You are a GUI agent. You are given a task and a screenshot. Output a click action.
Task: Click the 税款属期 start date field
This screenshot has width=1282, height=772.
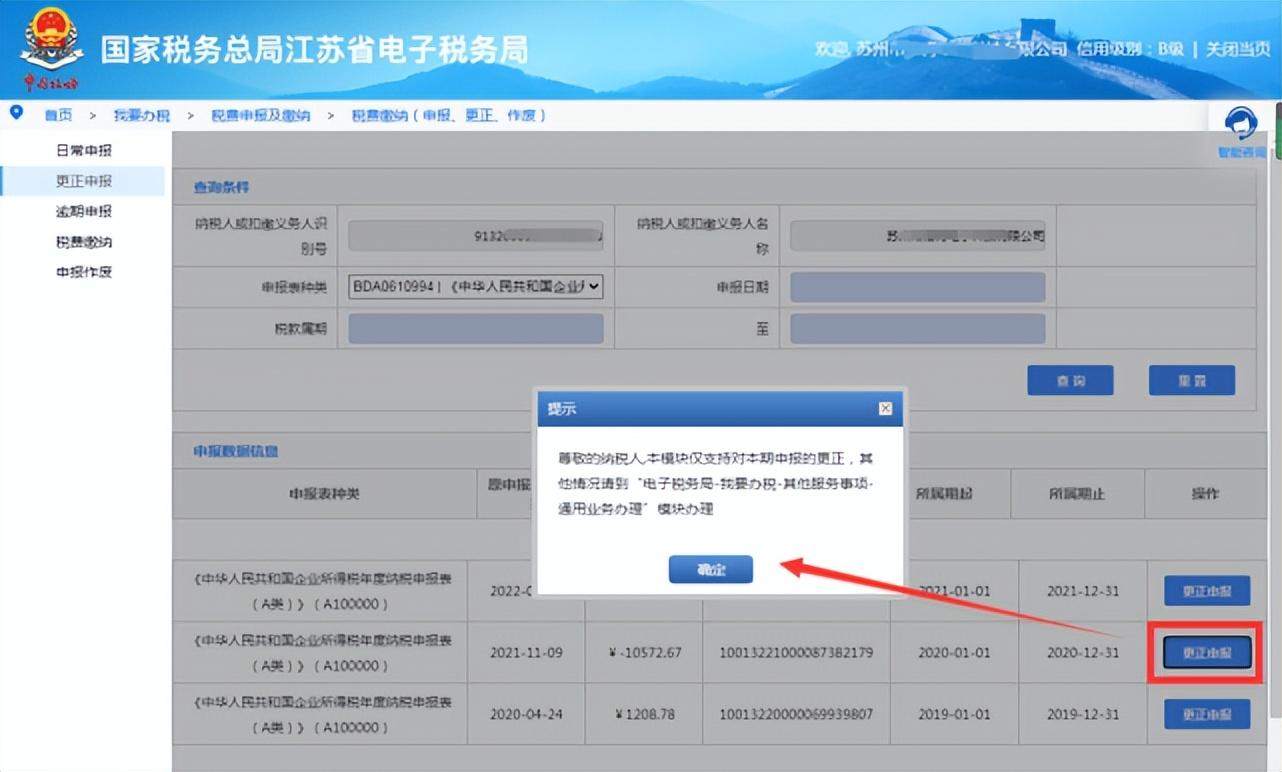click(476, 329)
